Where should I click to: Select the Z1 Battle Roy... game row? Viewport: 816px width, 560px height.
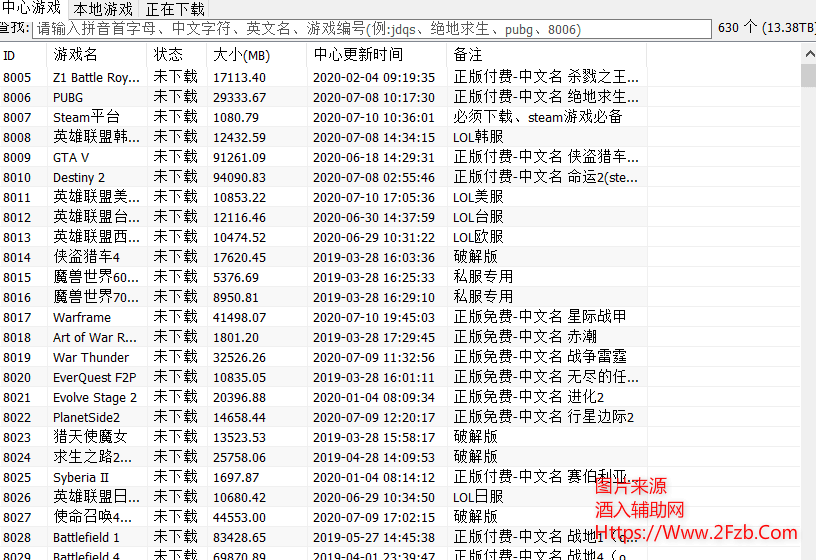323,78
